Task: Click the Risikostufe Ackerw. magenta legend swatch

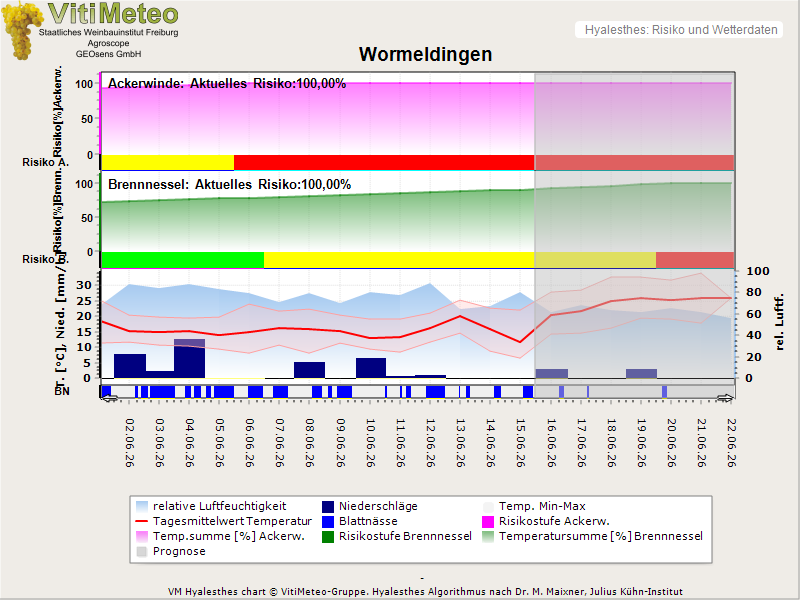Action: [x=488, y=521]
